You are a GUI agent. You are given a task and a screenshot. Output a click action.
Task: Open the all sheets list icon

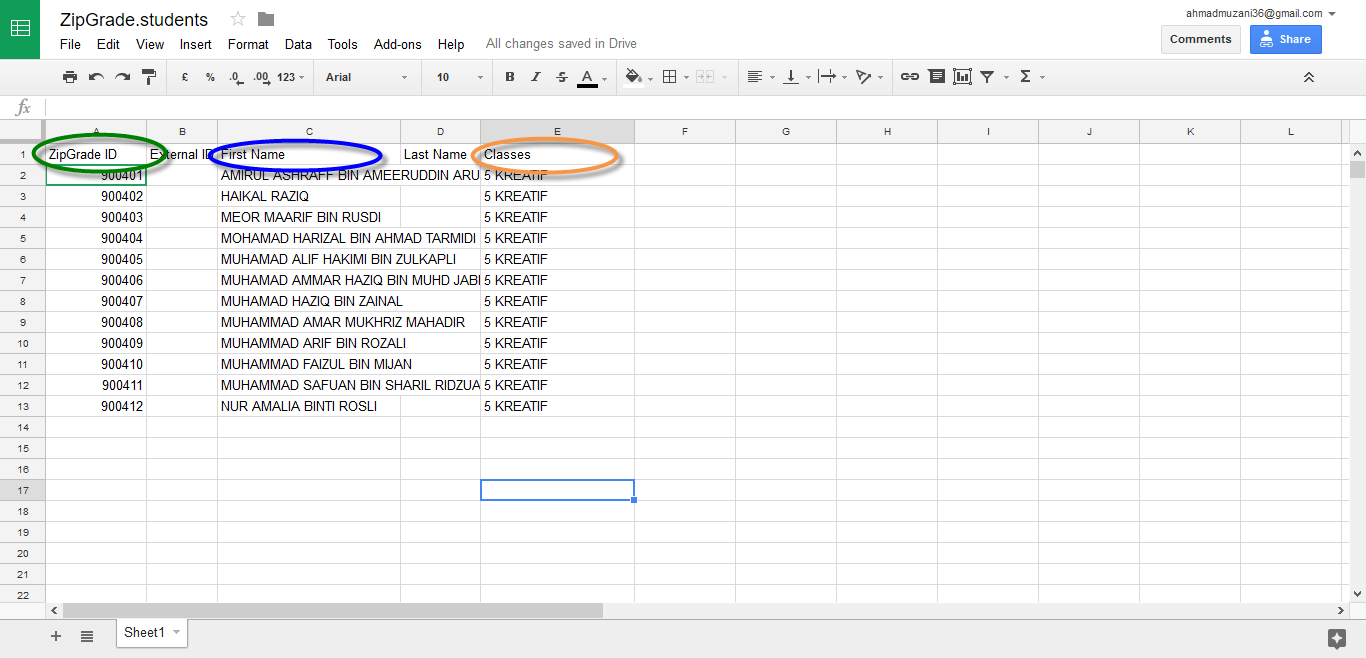pos(87,636)
